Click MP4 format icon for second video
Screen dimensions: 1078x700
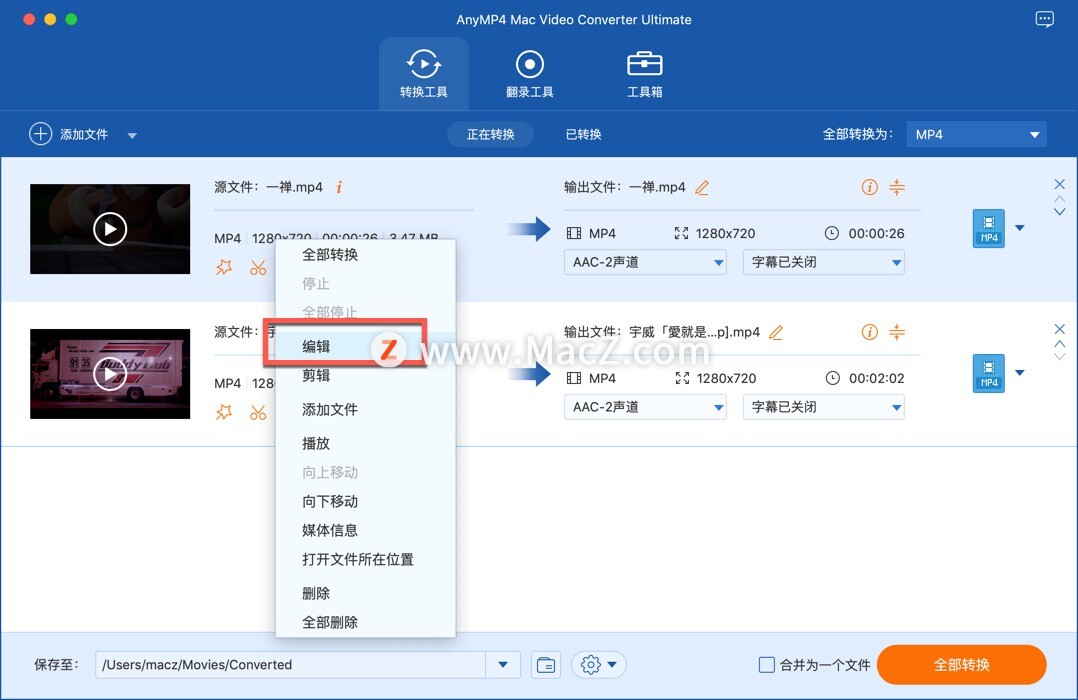coord(989,373)
